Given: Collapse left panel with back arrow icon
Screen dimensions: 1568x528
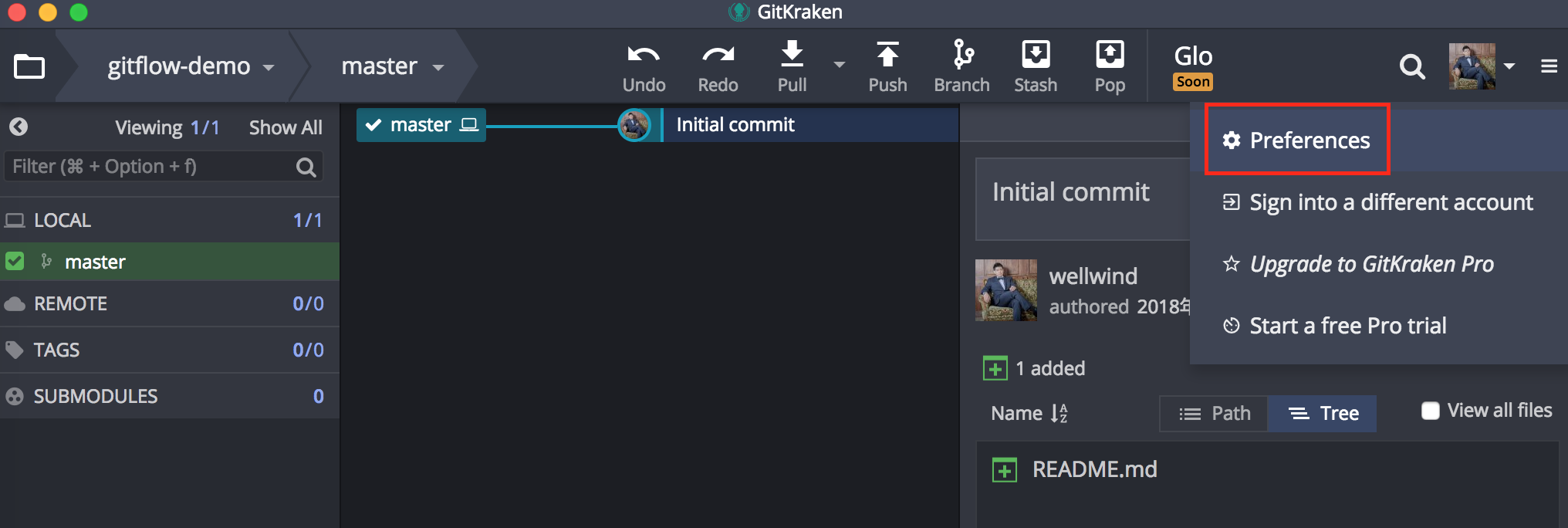Looking at the screenshot, I should tap(19, 127).
